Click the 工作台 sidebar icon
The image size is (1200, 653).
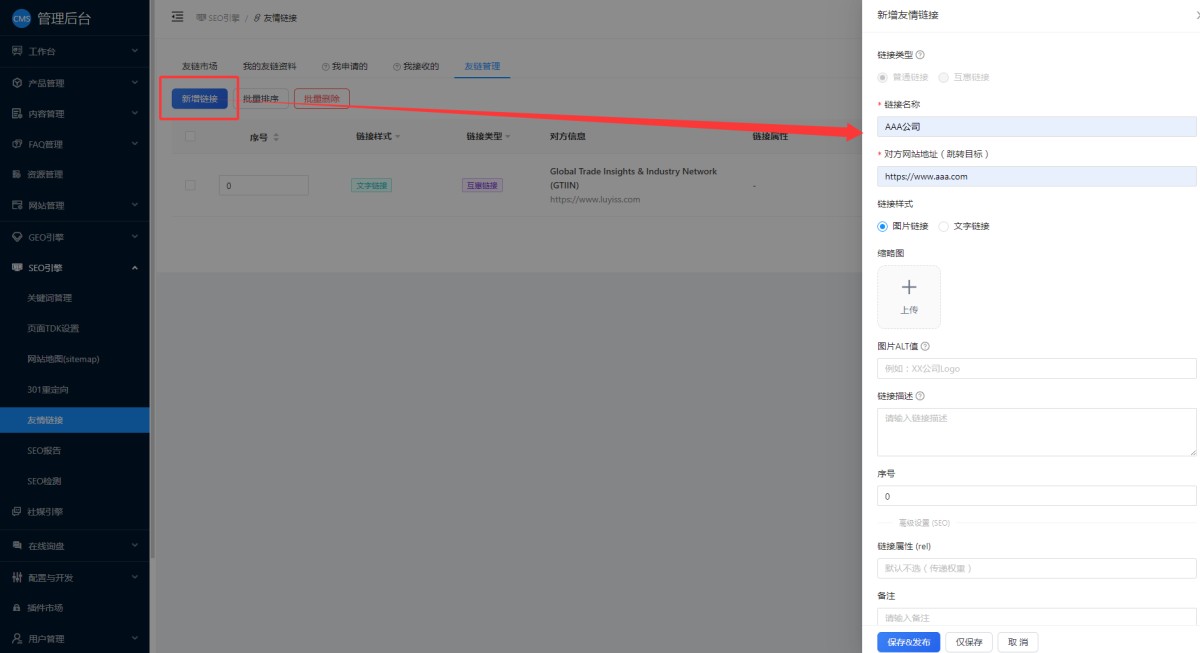[17, 51]
